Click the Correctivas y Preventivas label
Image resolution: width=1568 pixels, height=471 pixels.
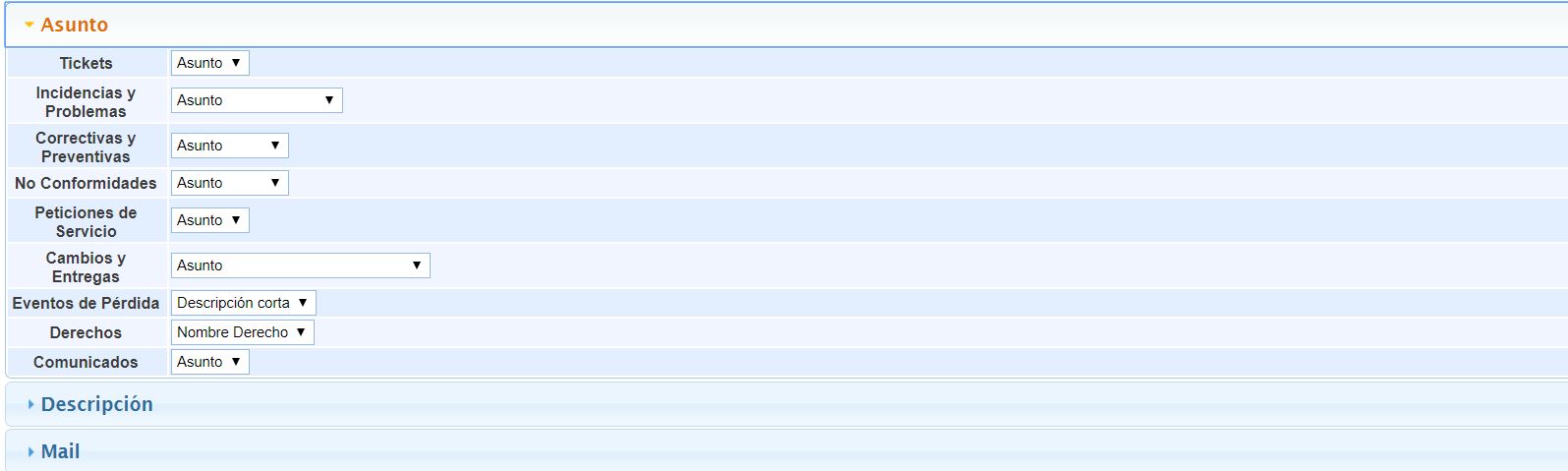coord(86,147)
